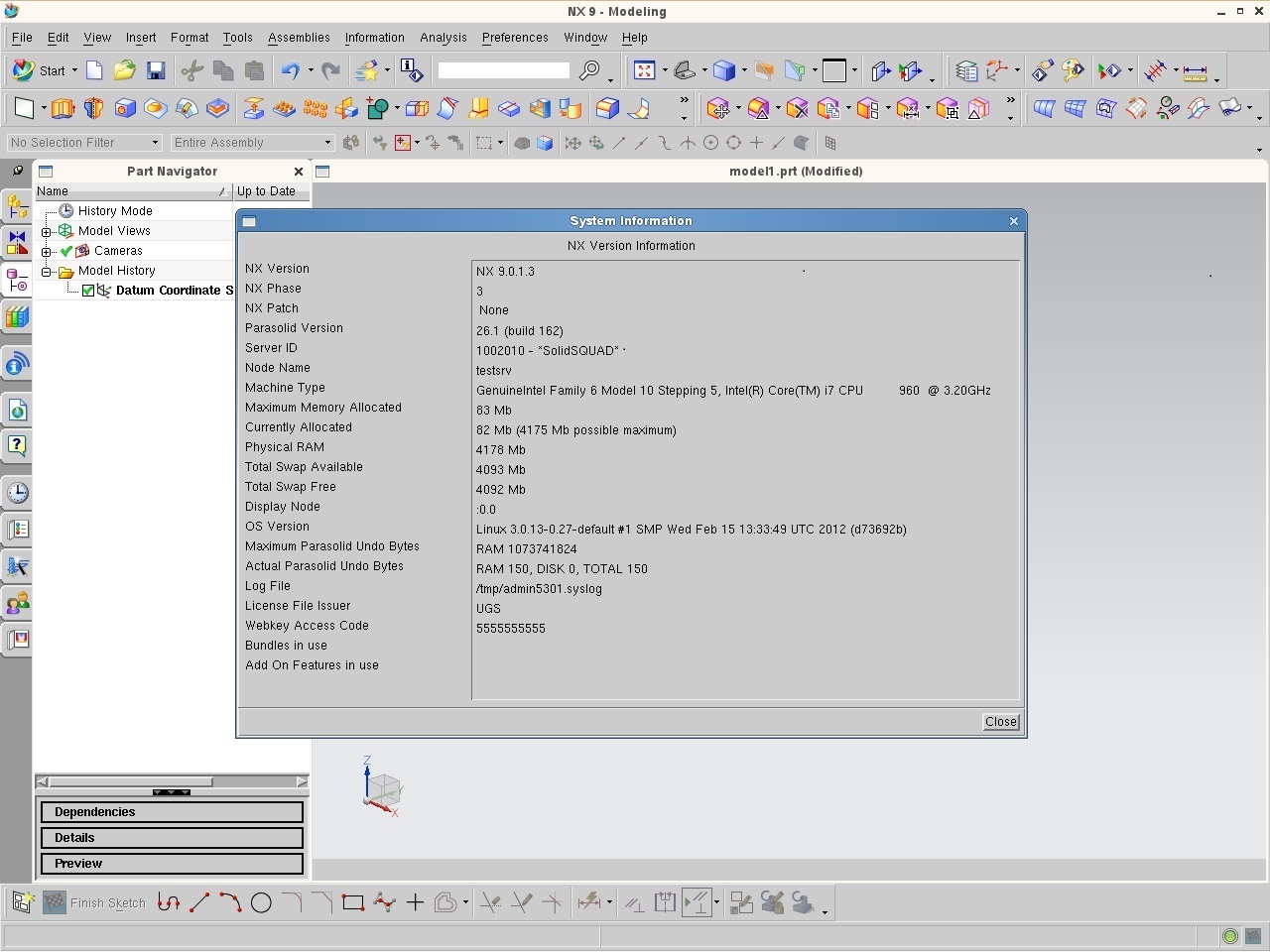
Task: Open the File menu
Action: [22, 38]
